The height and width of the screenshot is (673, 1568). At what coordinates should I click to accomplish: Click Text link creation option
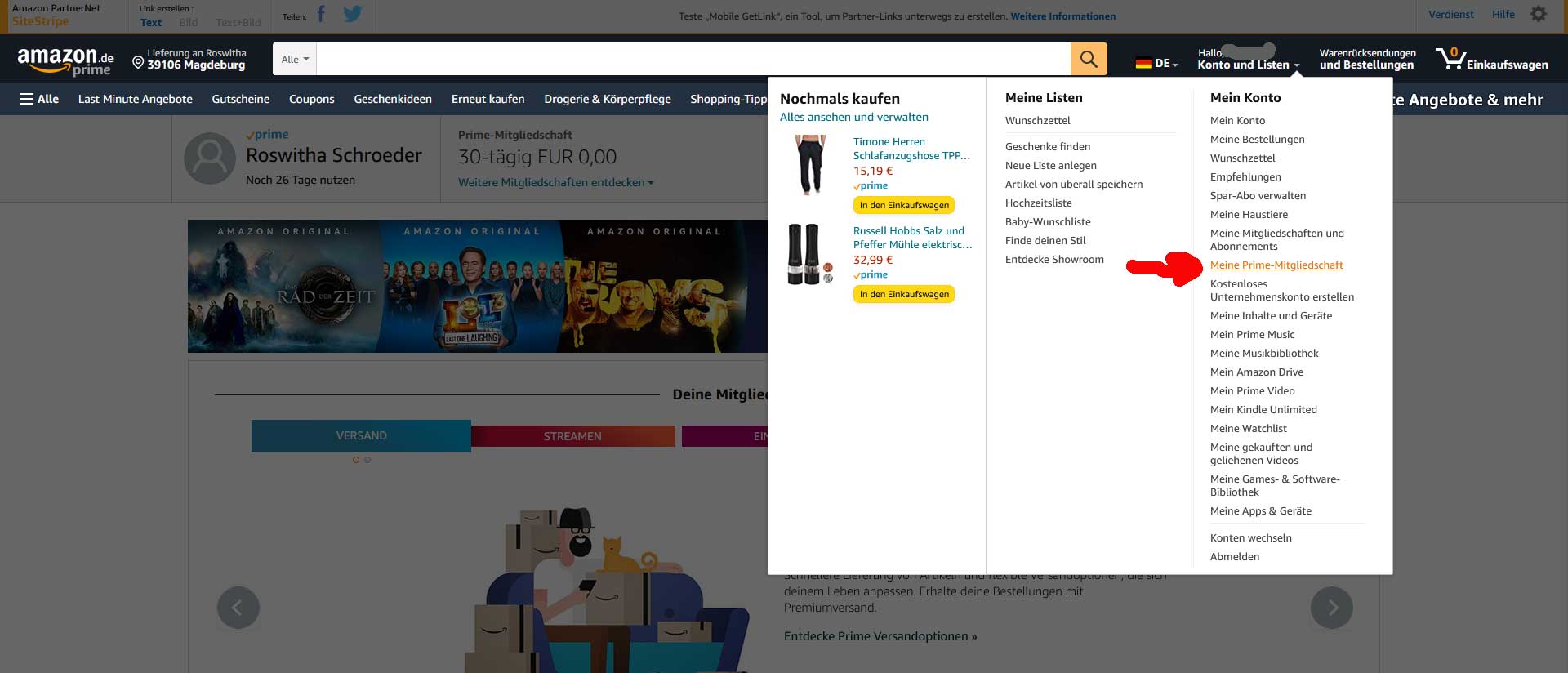[x=151, y=22]
